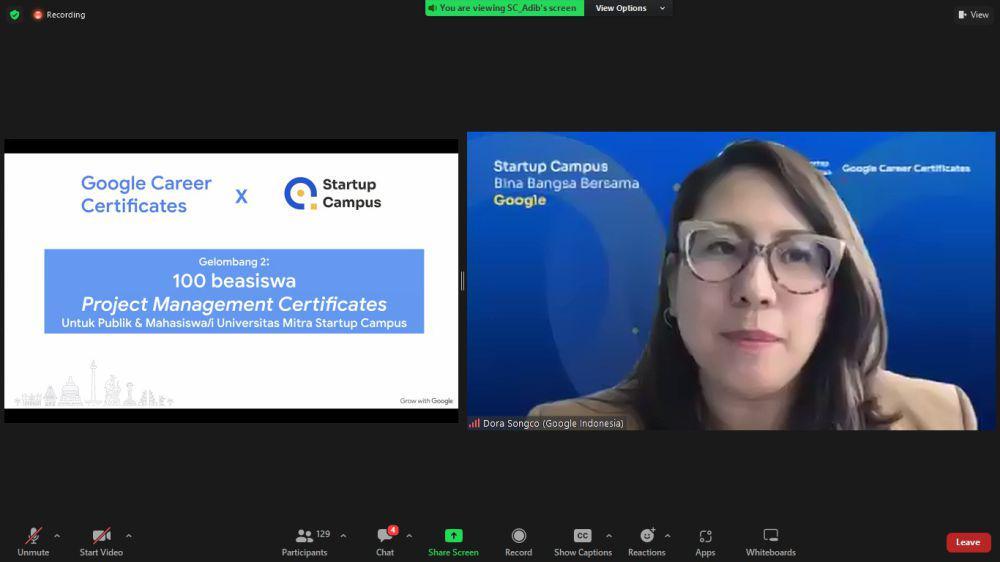Click the 'You are viewing SC_Adib's screen' banner
Image resolution: width=1000 pixels, height=562 pixels.
click(504, 8)
